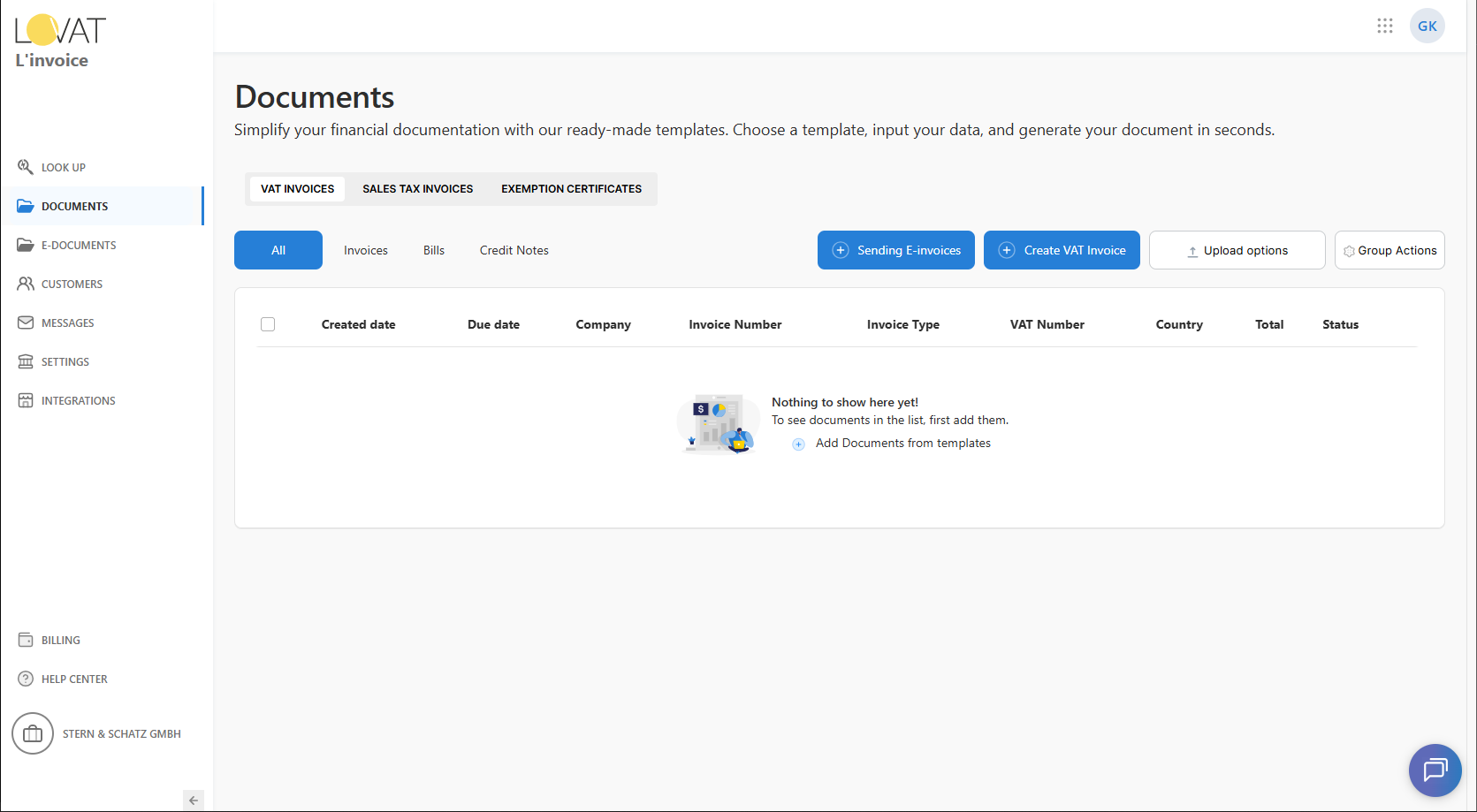Open Help Center question mark icon
Screen dimensions: 1477x812
(26, 679)
